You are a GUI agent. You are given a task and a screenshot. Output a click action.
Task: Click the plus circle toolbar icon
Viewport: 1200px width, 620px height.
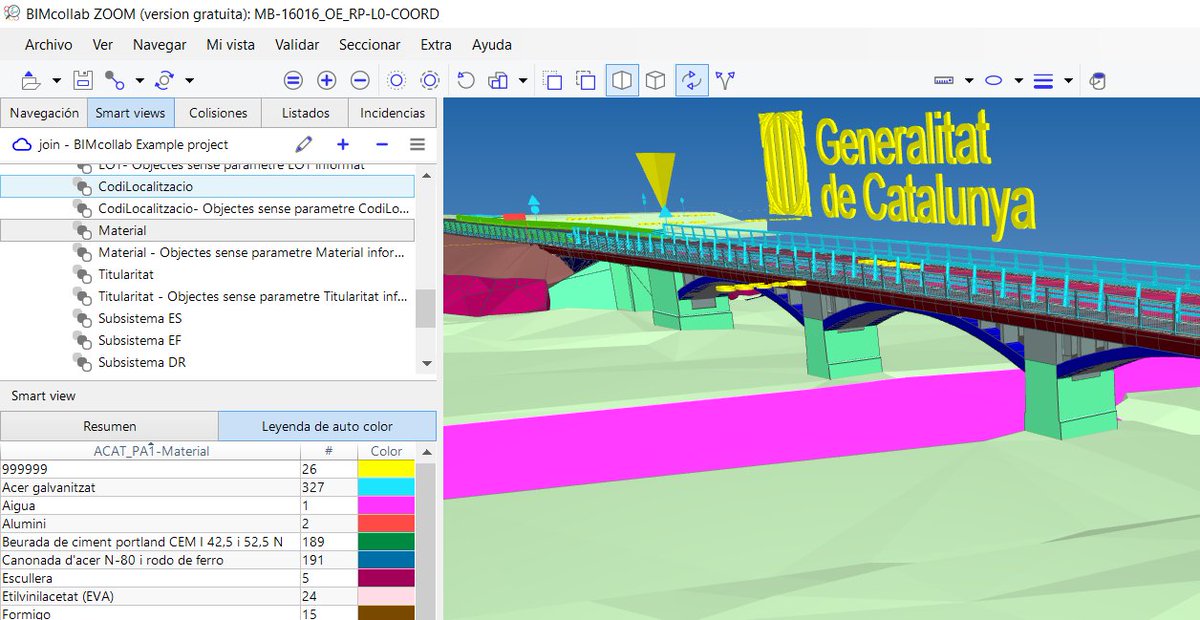point(327,80)
